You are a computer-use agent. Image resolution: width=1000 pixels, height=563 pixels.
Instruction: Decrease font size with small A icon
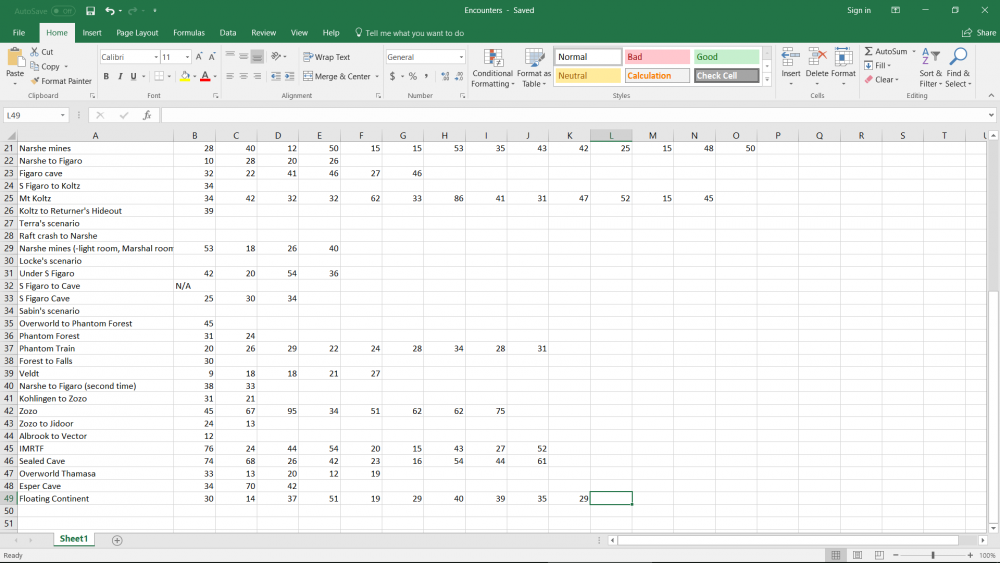pyautogui.click(x=212, y=57)
